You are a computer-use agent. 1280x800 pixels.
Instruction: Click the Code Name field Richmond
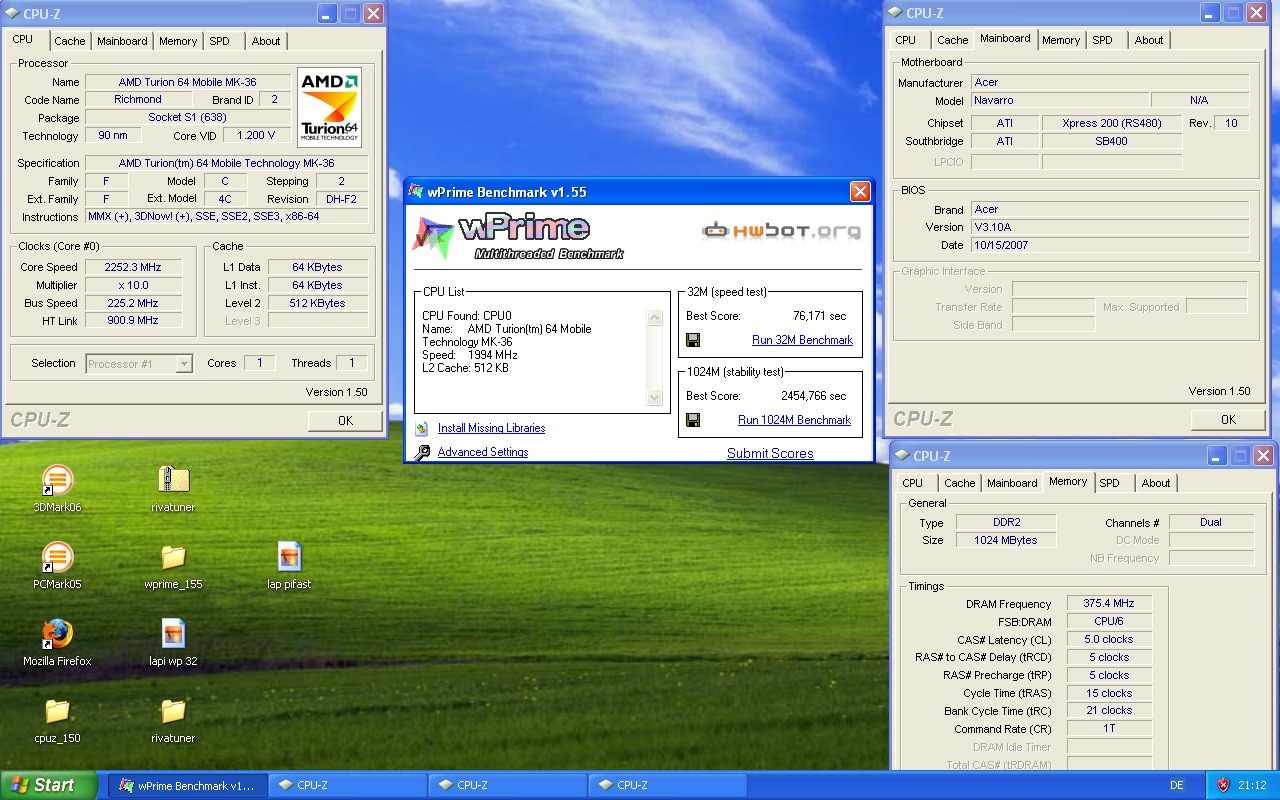tap(138, 99)
